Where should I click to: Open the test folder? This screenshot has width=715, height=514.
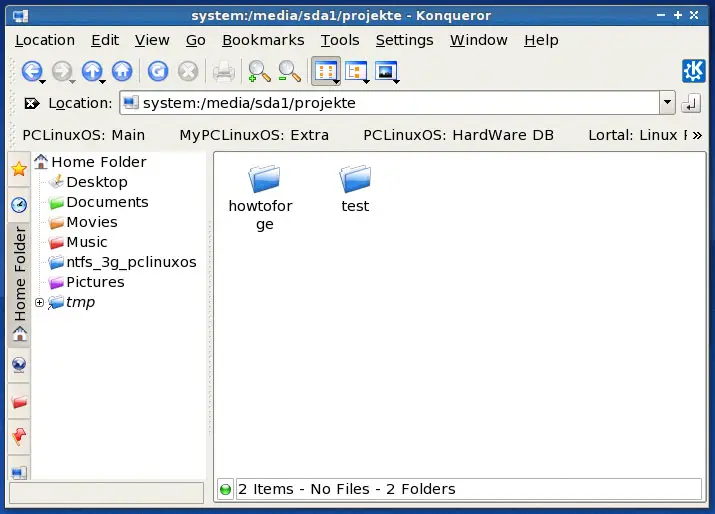pyautogui.click(x=355, y=189)
